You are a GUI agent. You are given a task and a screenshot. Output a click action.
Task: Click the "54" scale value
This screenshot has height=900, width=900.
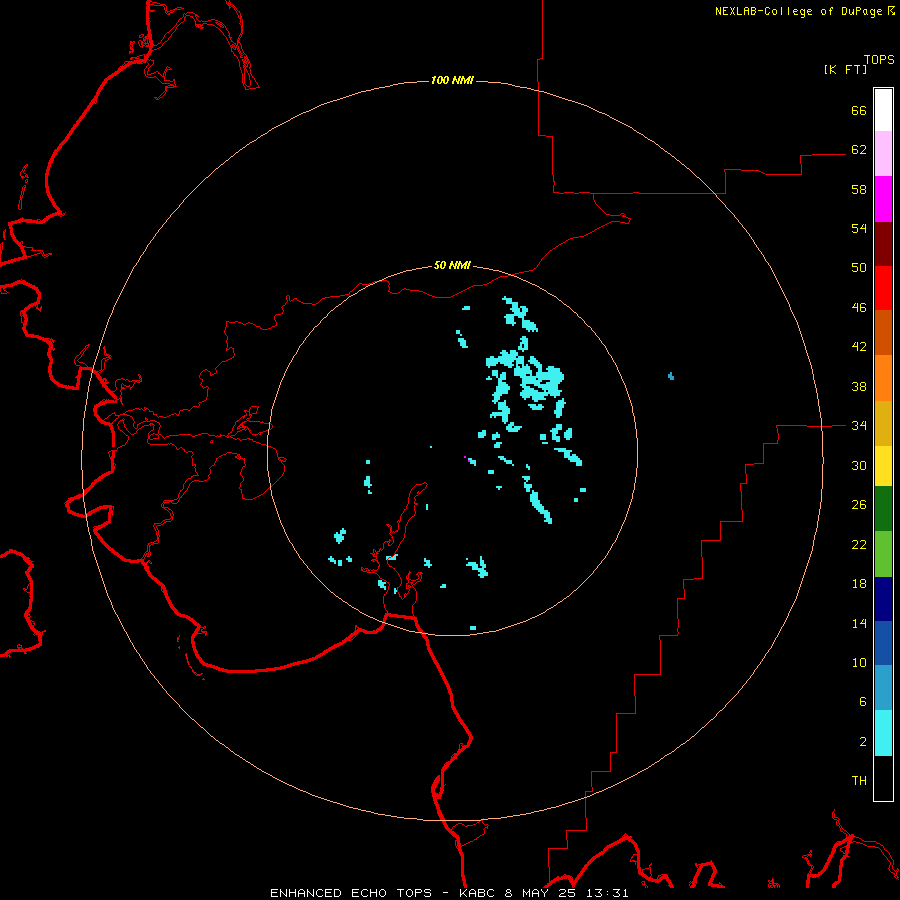click(x=859, y=228)
